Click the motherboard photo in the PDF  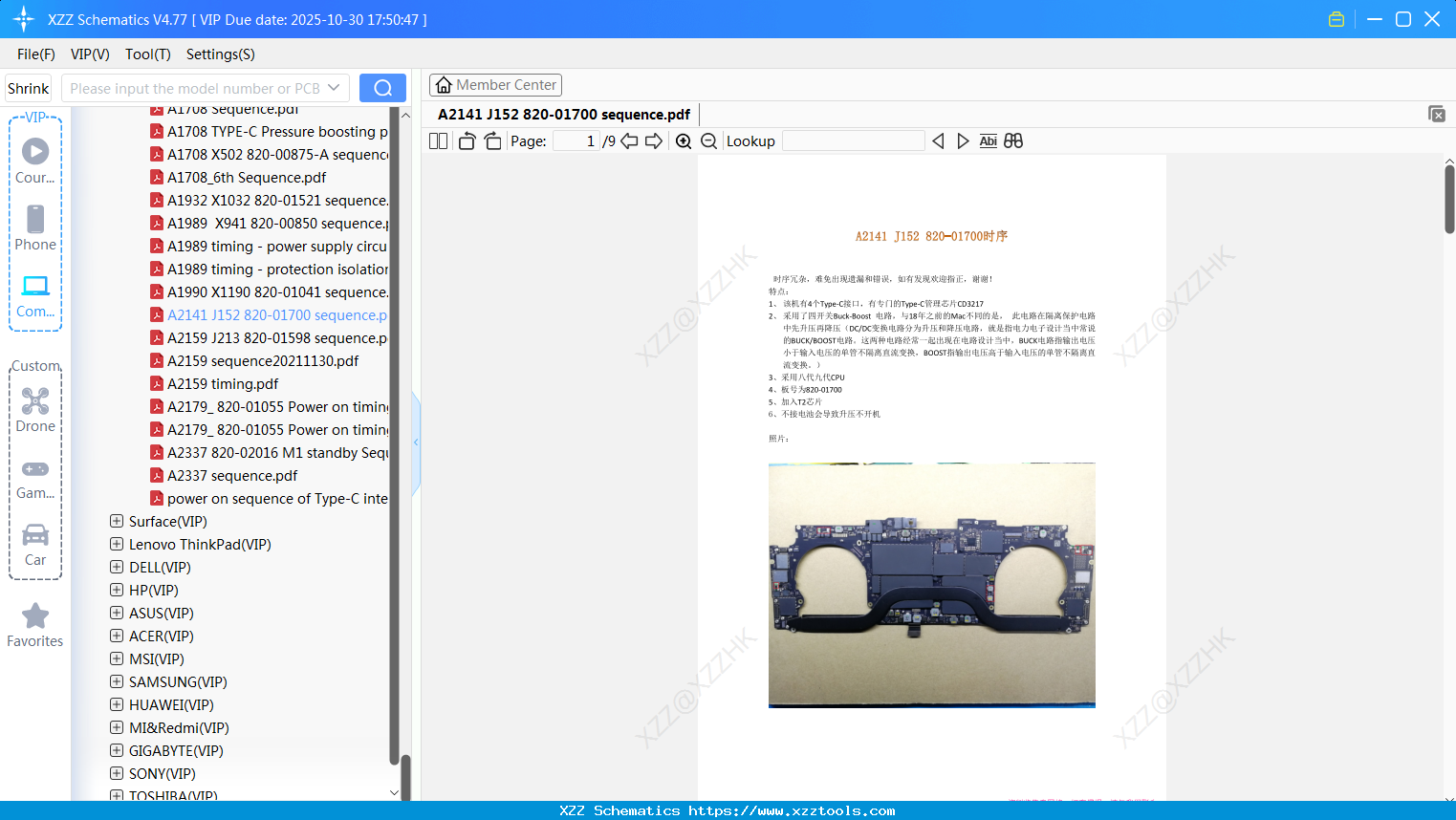coord(932,585)
